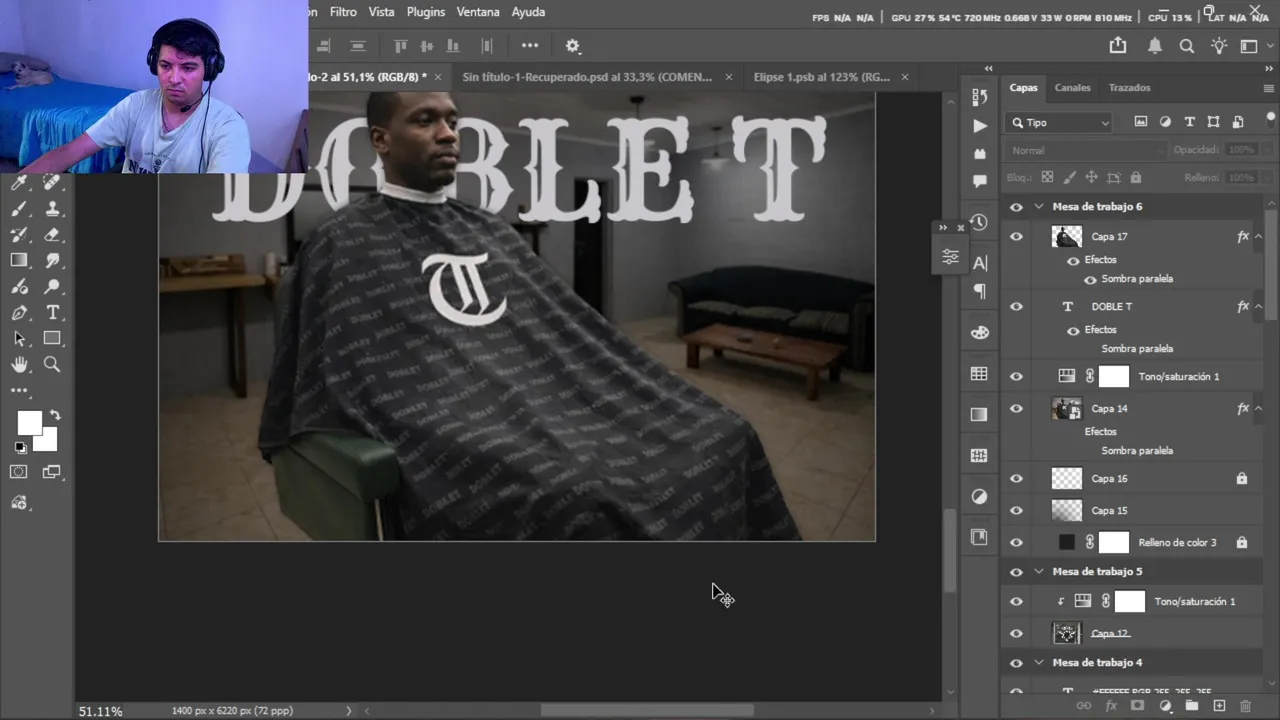Image resolution: width=1280 pixels, height=720 pixels.
Task: Collapse the Mesa de trabajo 5 group
Action: [1038, 572]
